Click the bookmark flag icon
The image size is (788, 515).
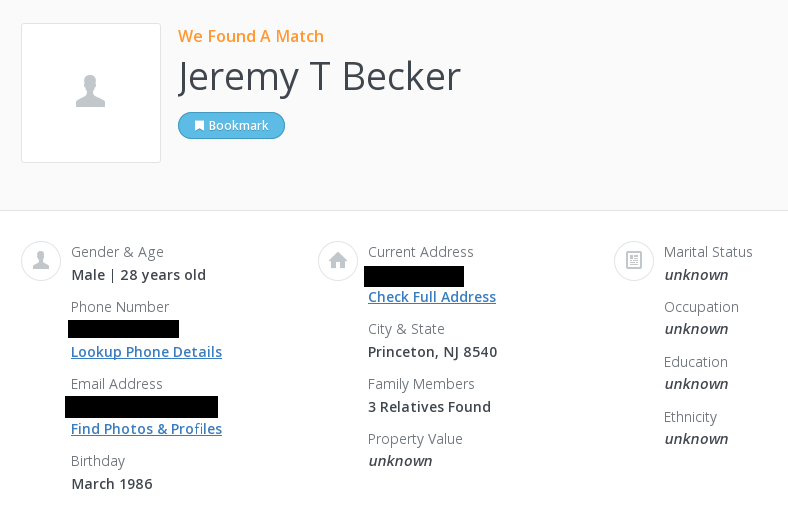tap(200, 126)
